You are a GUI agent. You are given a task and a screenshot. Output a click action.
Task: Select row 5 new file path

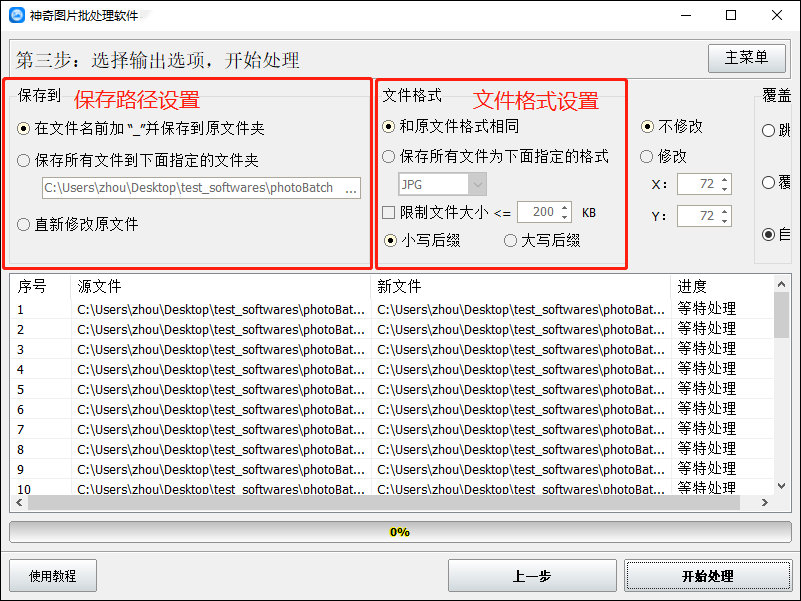pos(521,389)
